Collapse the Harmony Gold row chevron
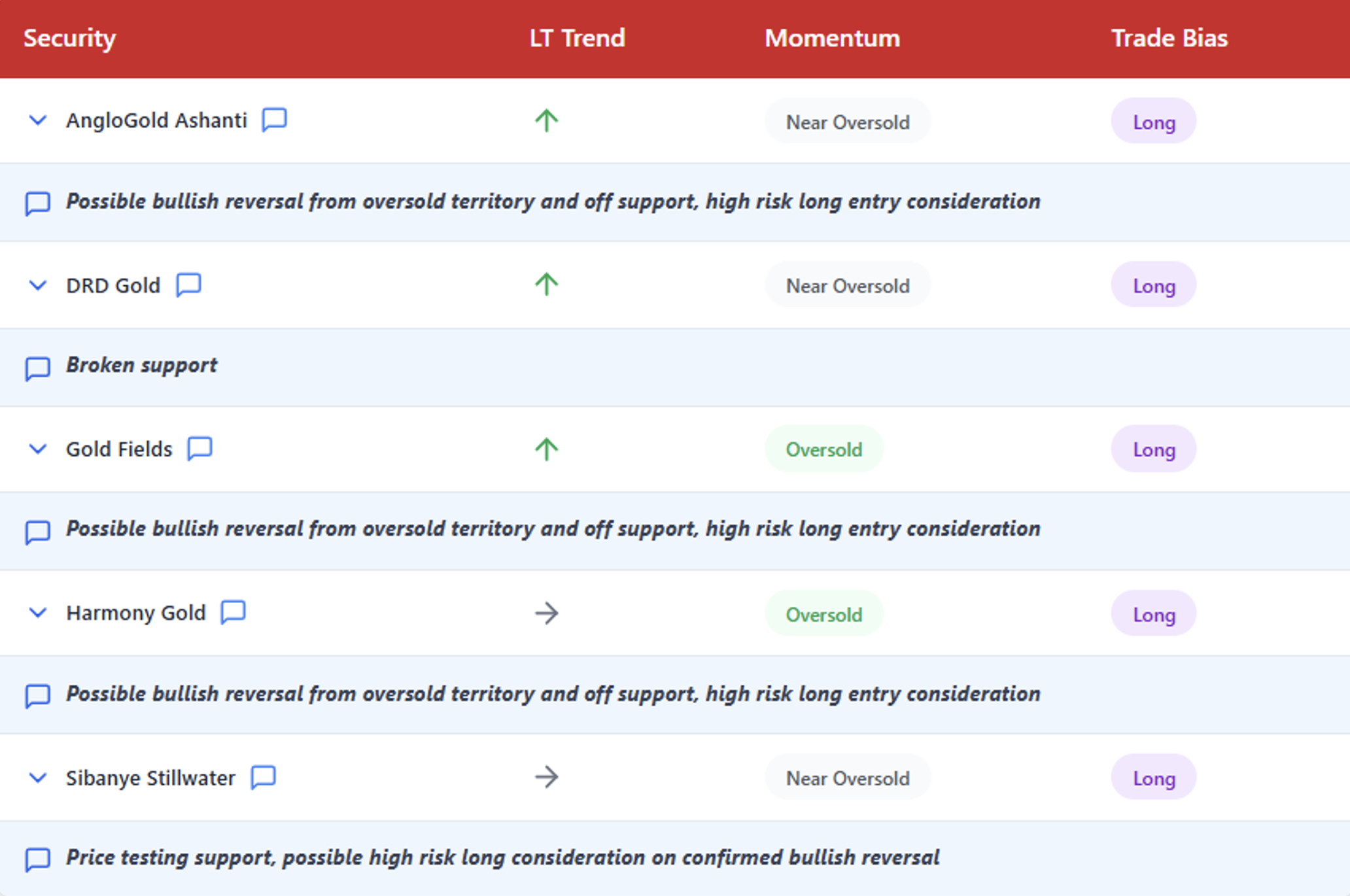The image size is (1350, 896). [38, 613]
